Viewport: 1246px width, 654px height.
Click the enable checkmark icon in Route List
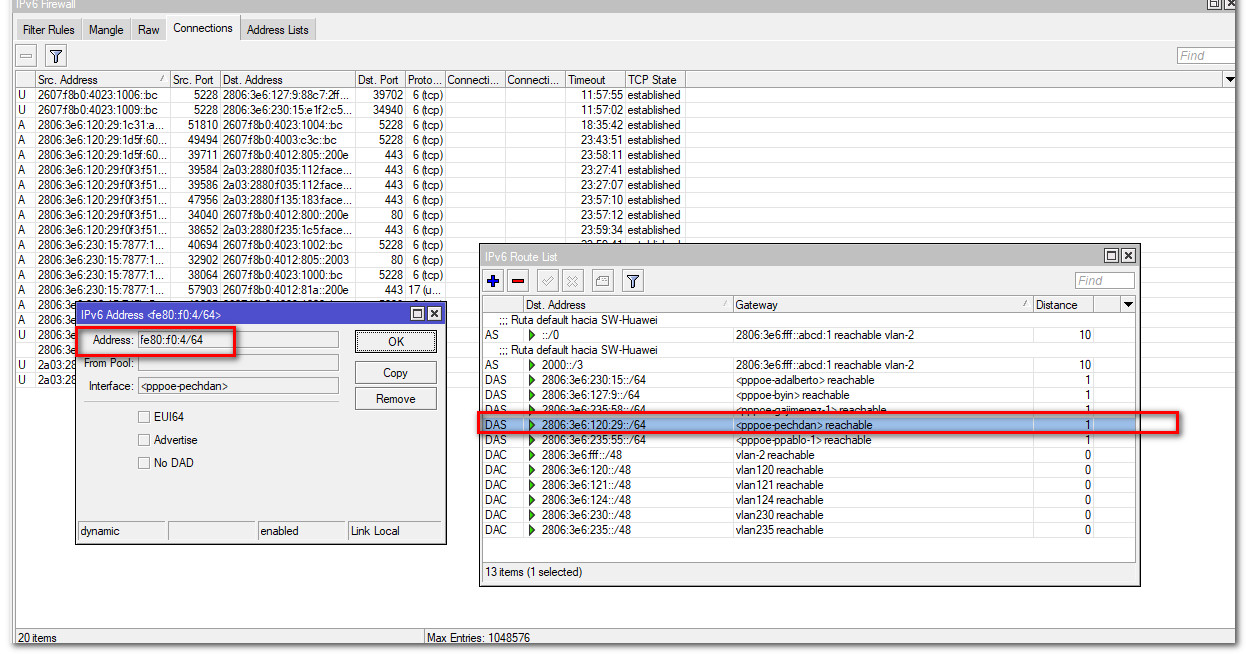coord(548,281)
